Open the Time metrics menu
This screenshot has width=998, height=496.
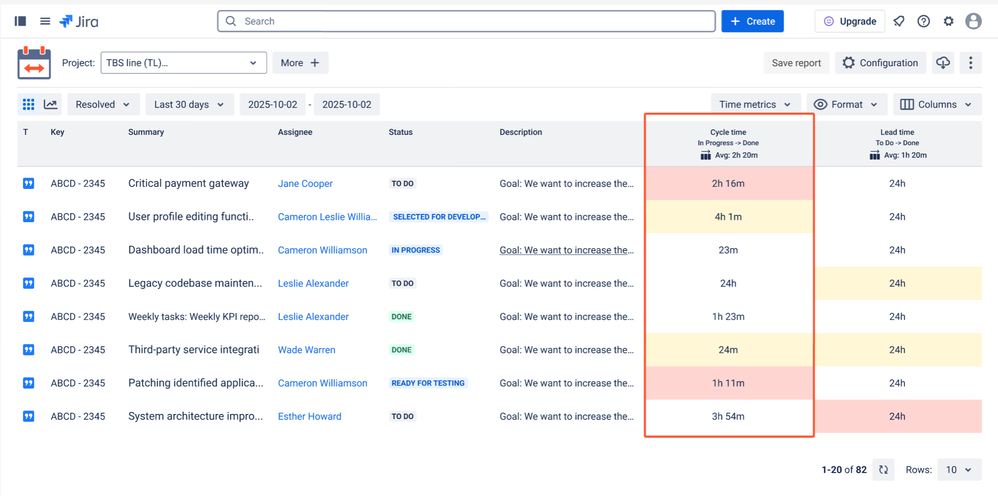pyautogui.click(x=755, y=104)
